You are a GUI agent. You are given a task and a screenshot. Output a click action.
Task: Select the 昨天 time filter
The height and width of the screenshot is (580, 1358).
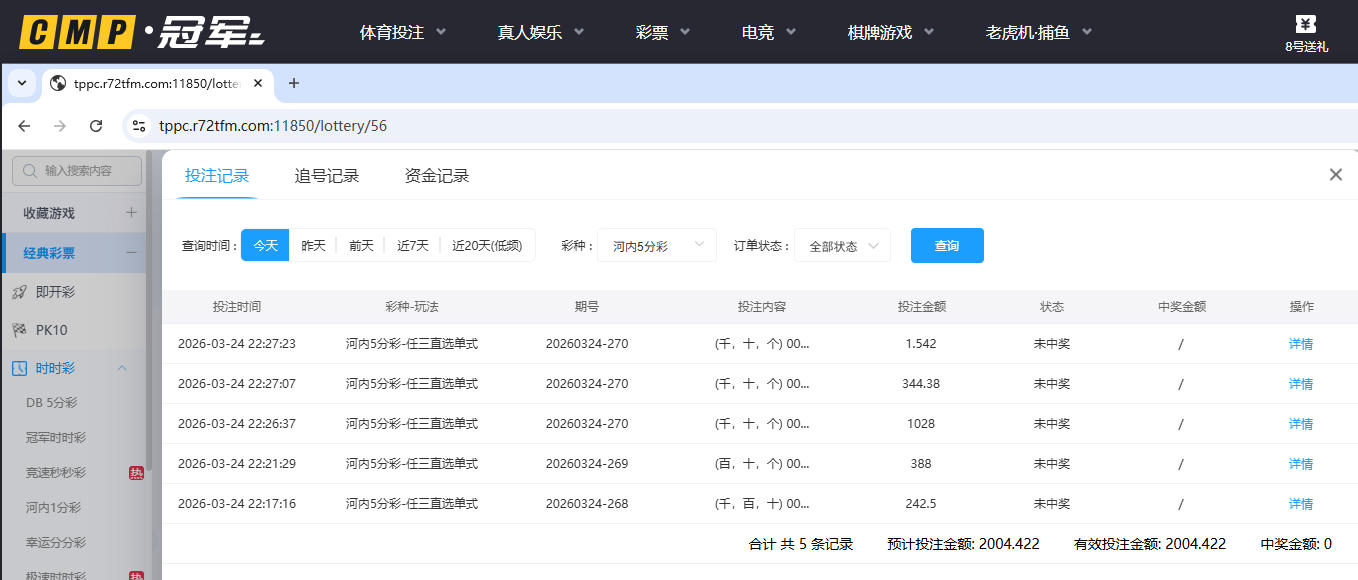pos(313,246)
